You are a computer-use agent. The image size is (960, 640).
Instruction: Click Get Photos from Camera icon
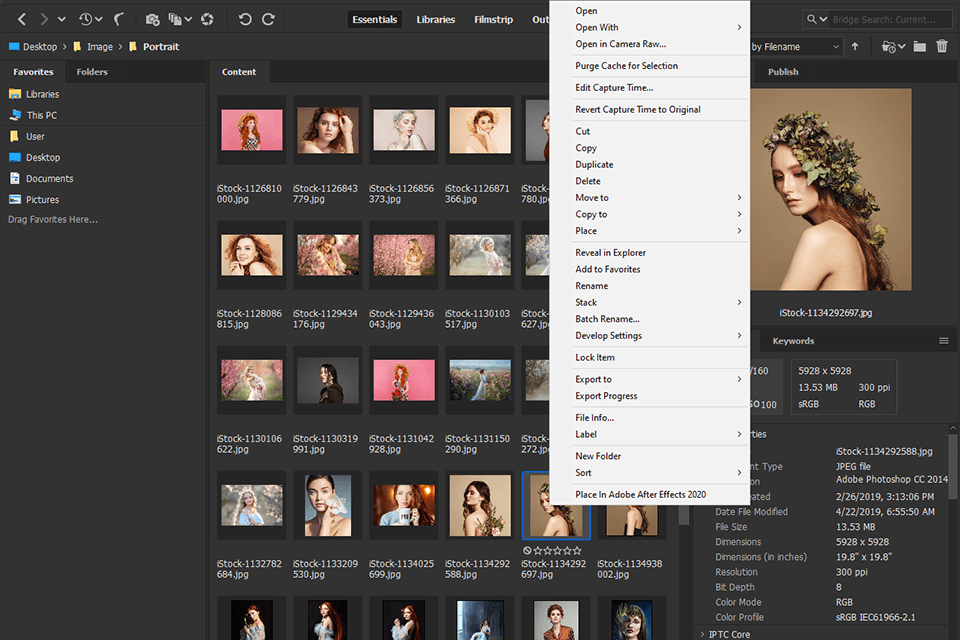click(152, 19)
